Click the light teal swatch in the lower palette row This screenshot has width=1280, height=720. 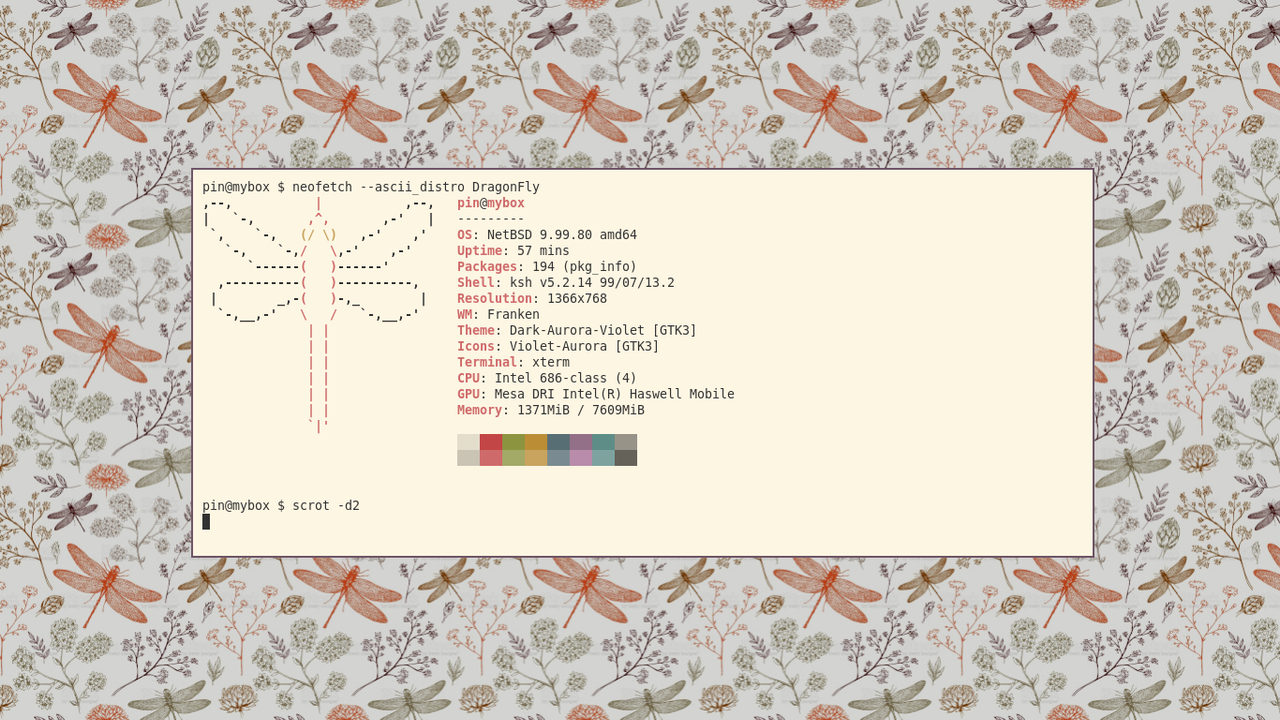(603, 458)
